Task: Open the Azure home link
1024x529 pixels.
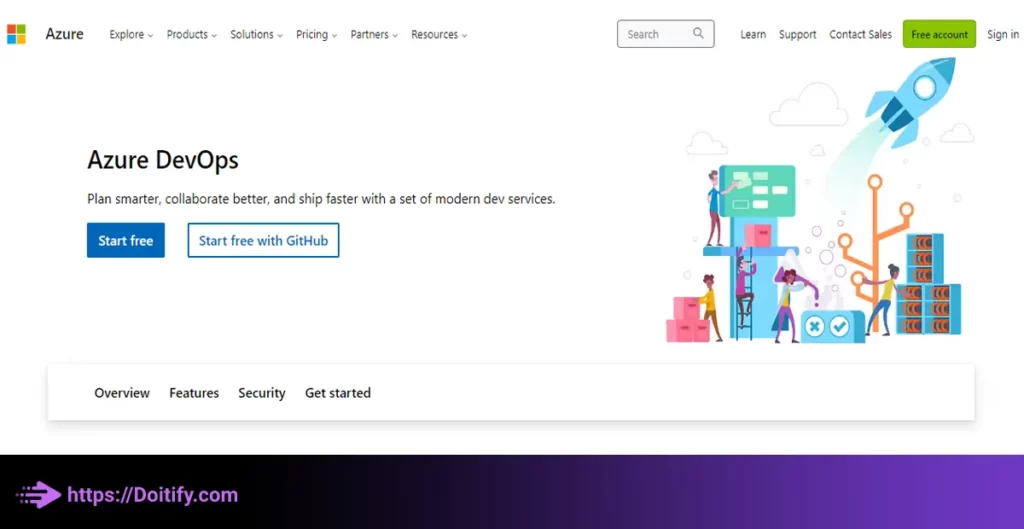Action: click(64, 34)
